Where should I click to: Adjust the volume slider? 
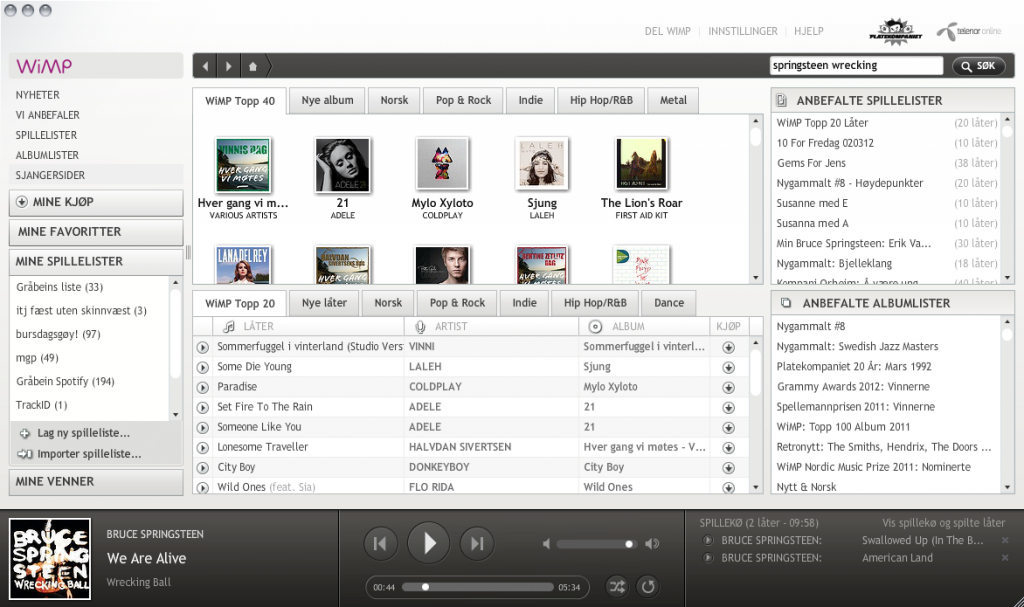click(596, 544)
